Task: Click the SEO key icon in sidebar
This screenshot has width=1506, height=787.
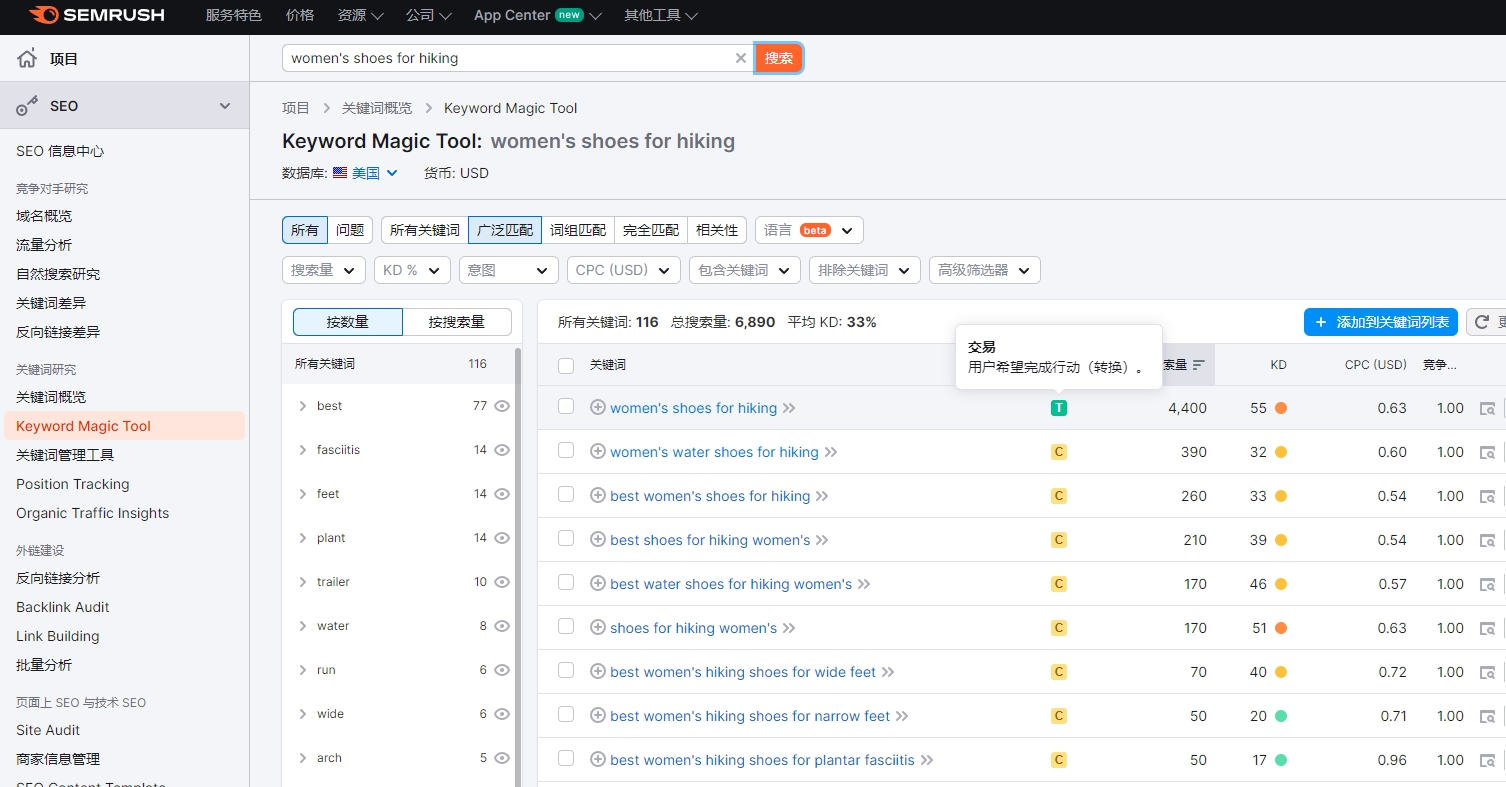Action: click(x=27, y=106)
